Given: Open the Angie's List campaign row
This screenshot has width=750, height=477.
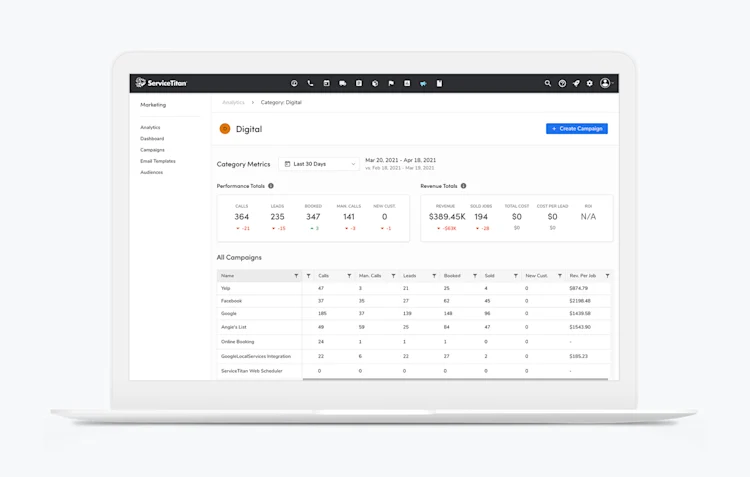Looking at the screenshot, I should [414, 327].
